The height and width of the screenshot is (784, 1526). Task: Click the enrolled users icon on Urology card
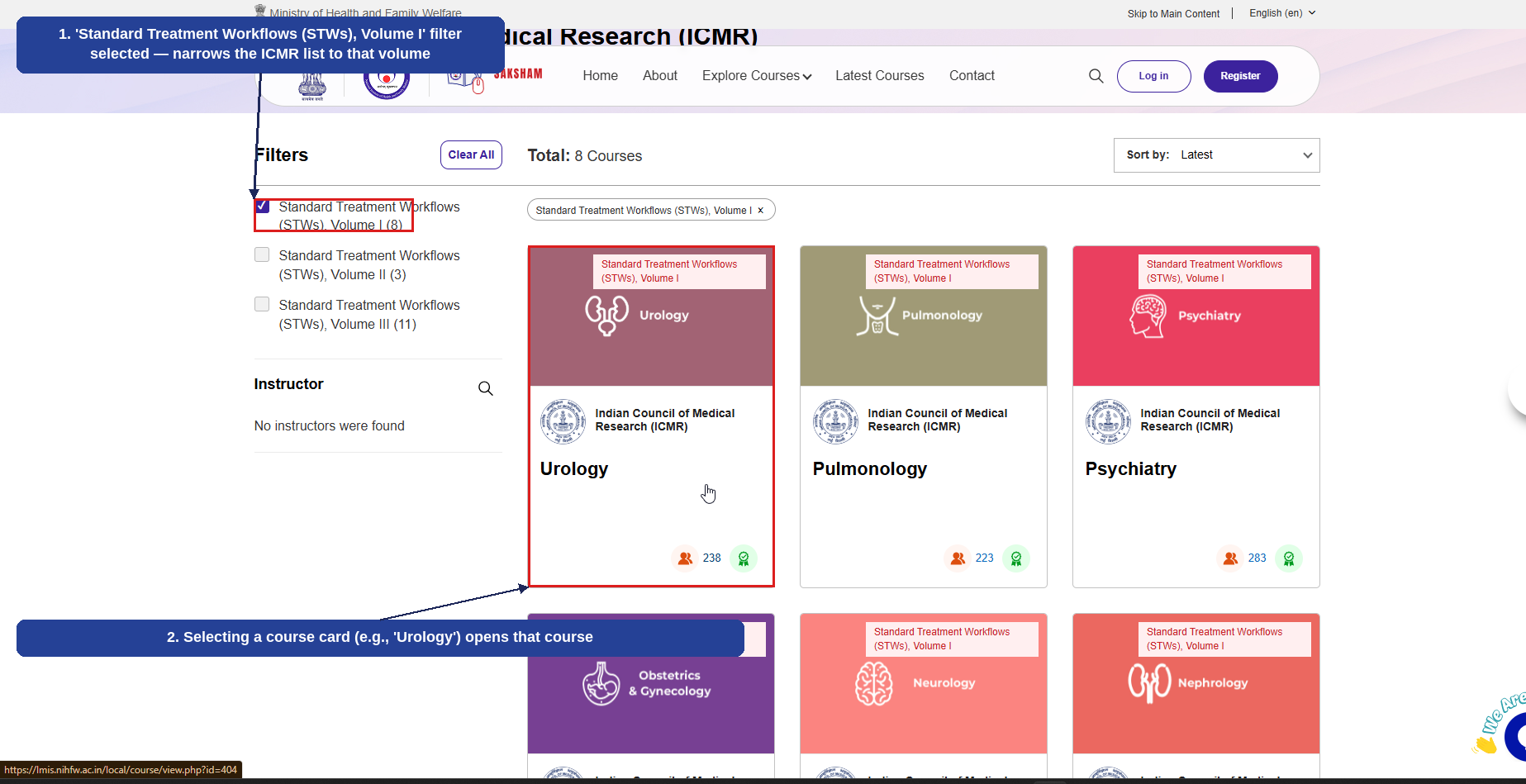tap(685, 558)
